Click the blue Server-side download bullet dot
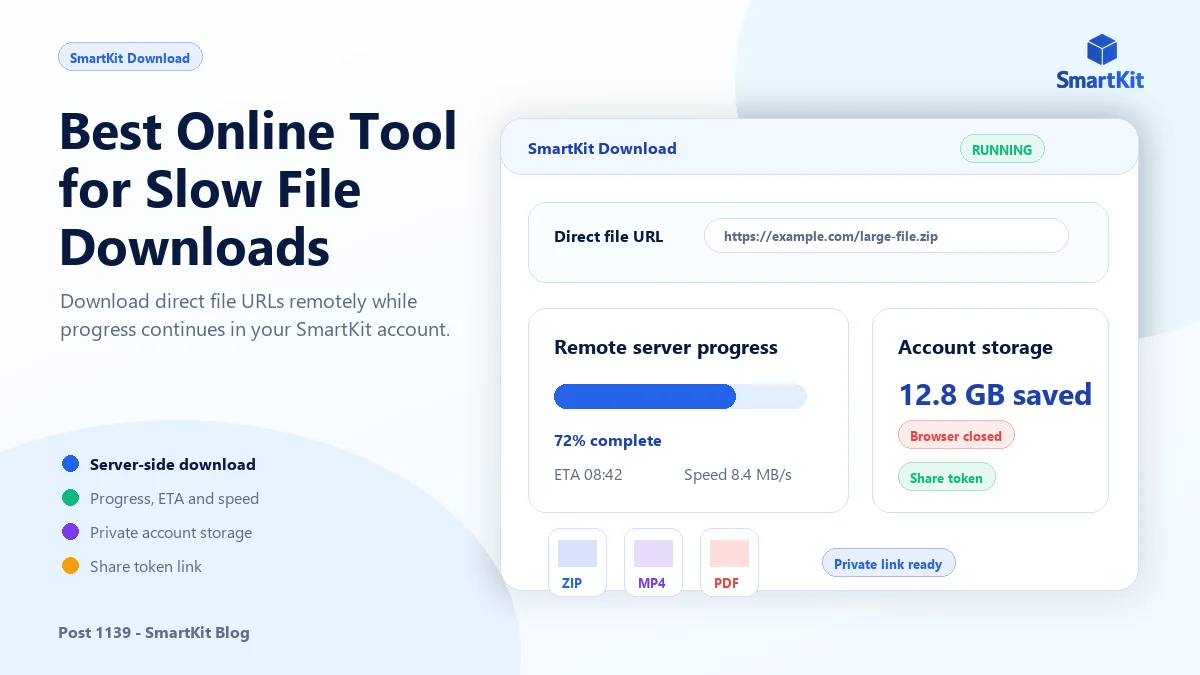Viewport: 1200px width, 675px height. pos(70,464)
